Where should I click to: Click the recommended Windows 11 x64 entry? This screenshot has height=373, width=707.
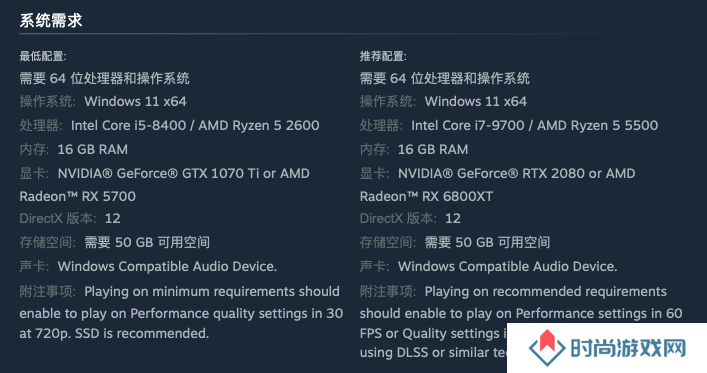tap(476, 101)
